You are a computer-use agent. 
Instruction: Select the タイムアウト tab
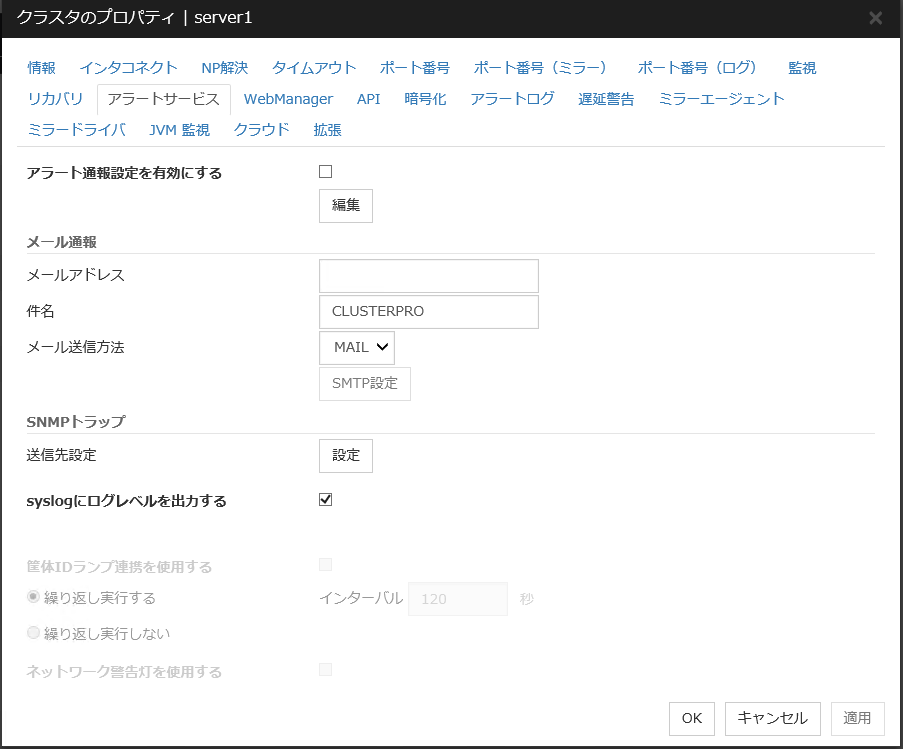pos(314,68)
